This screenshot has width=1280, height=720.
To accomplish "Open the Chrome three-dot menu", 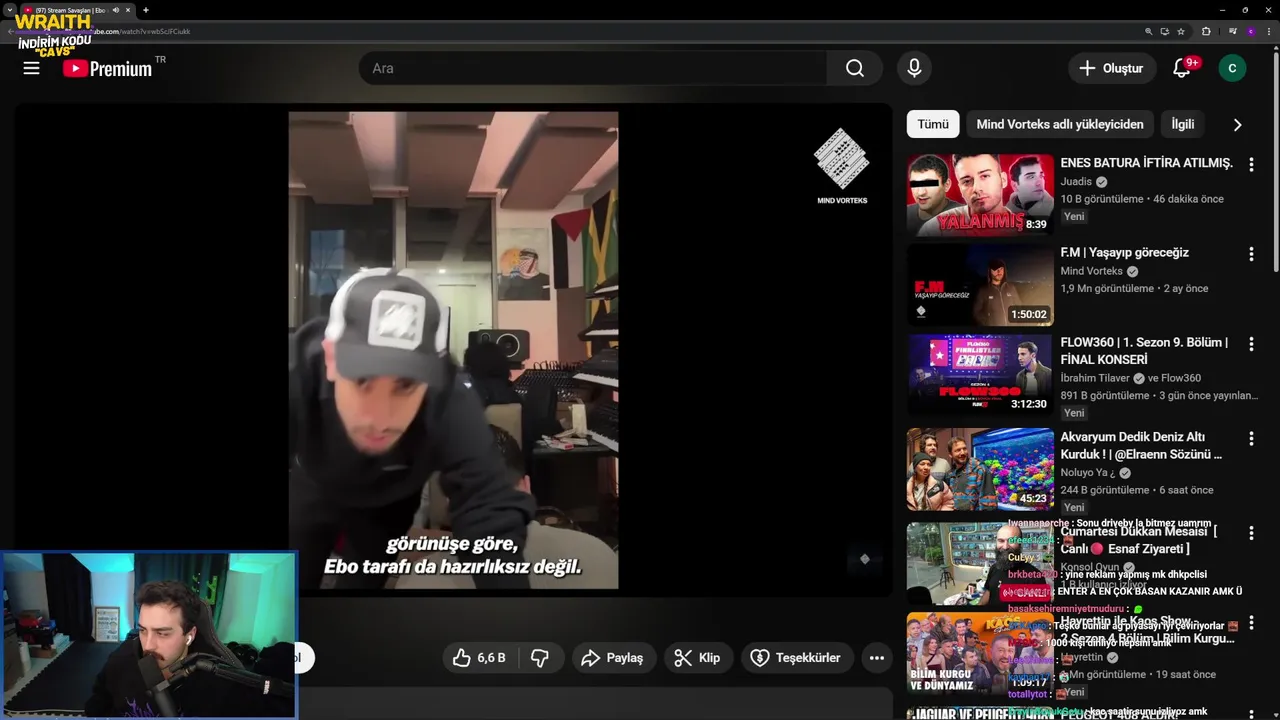I will 1268,31.
